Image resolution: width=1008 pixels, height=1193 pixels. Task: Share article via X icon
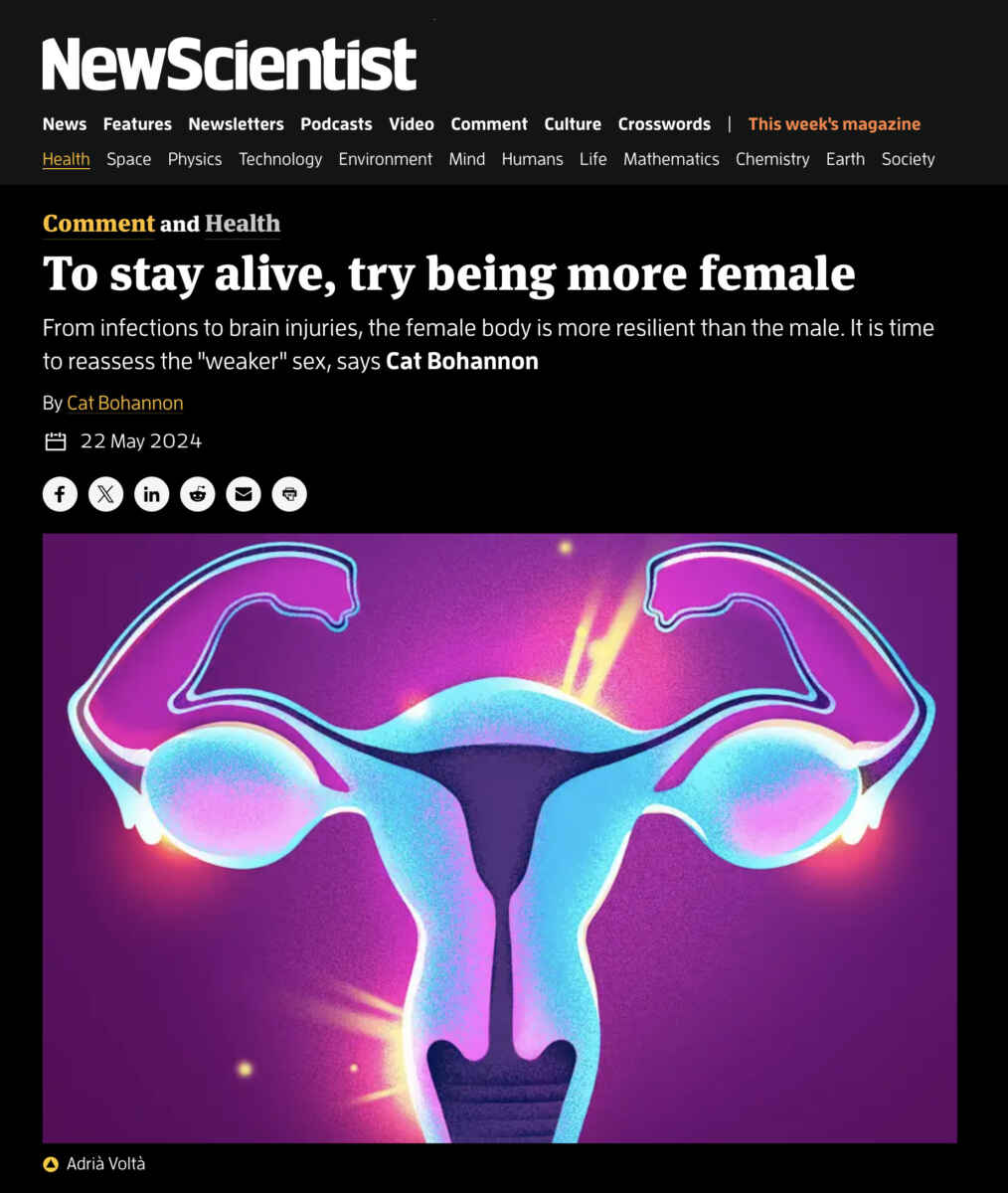tap(105, 494)
